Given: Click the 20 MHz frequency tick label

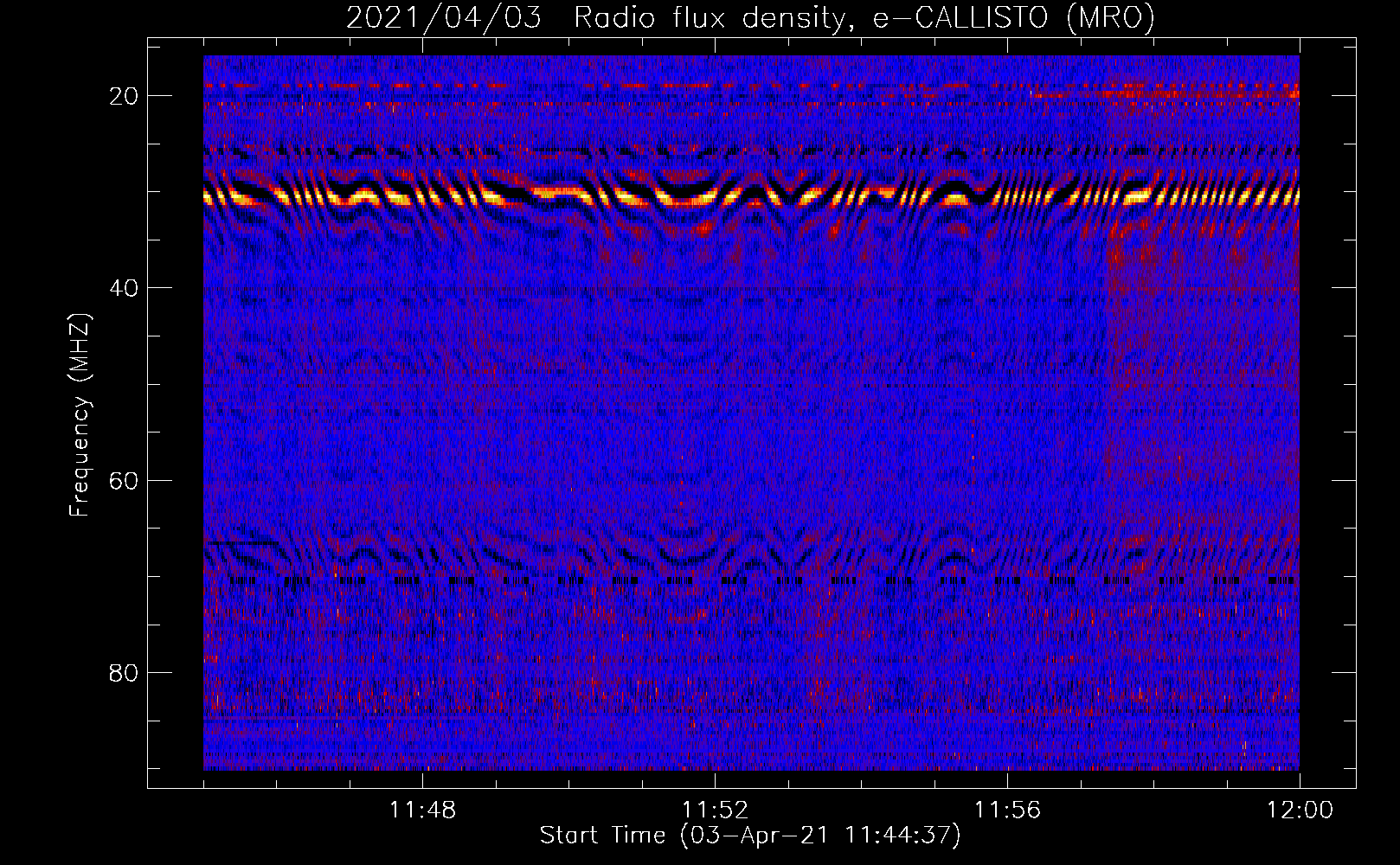Looking at the screenshot, I should pyautogui.click(x=125, y=96).
